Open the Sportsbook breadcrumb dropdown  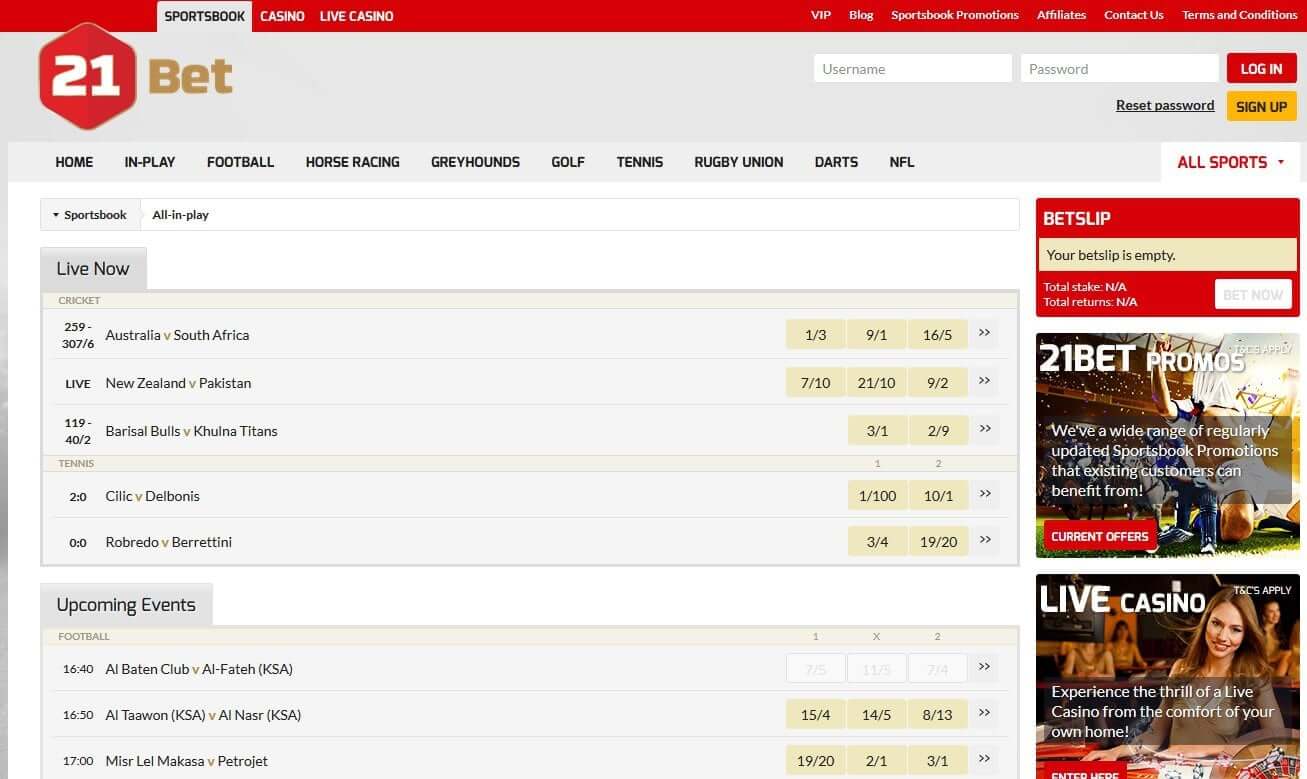tap(90, 215)
